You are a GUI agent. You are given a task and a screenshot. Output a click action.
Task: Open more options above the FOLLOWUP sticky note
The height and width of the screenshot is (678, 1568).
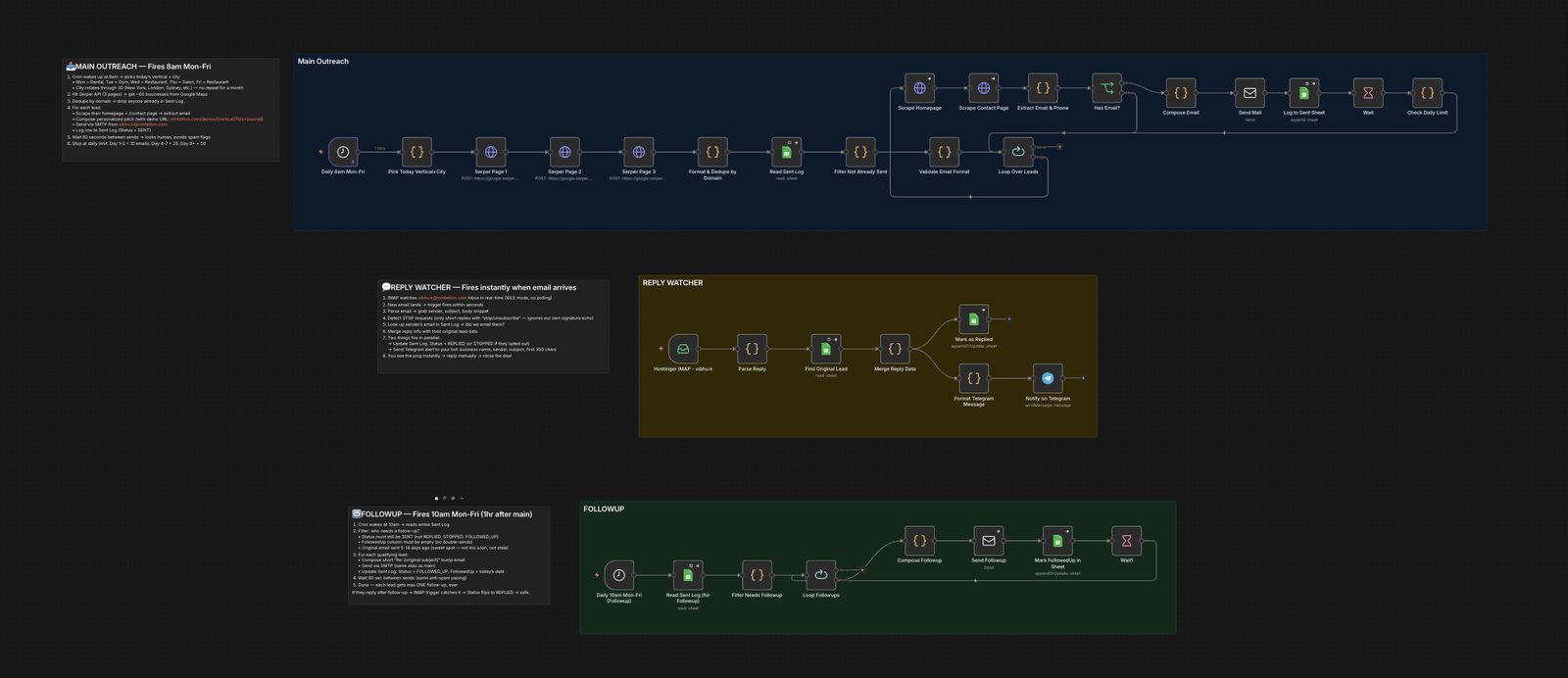pyautogui.click(x=462, y=499)
